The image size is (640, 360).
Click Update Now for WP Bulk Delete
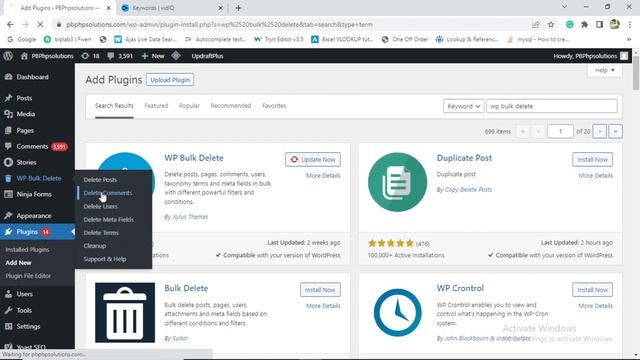[x=313, y=160]
